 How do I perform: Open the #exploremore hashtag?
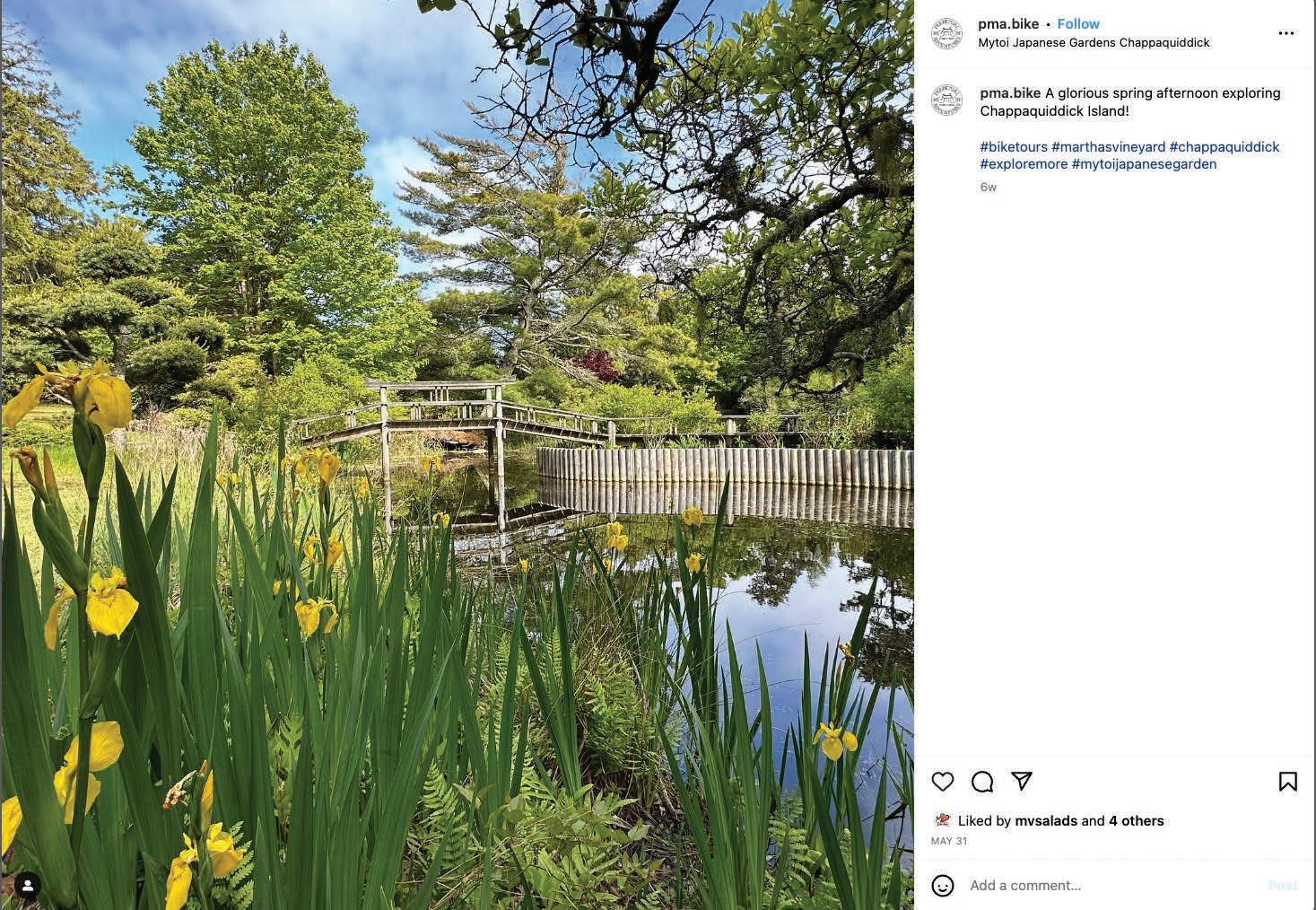[x=1024, y=164]
